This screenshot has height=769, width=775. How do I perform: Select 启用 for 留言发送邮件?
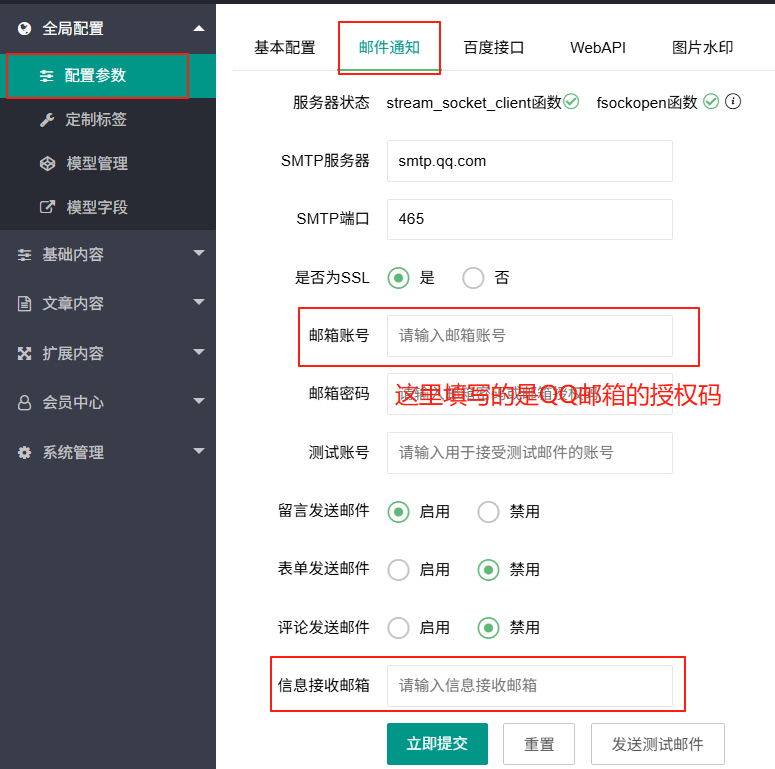[398, 512]
